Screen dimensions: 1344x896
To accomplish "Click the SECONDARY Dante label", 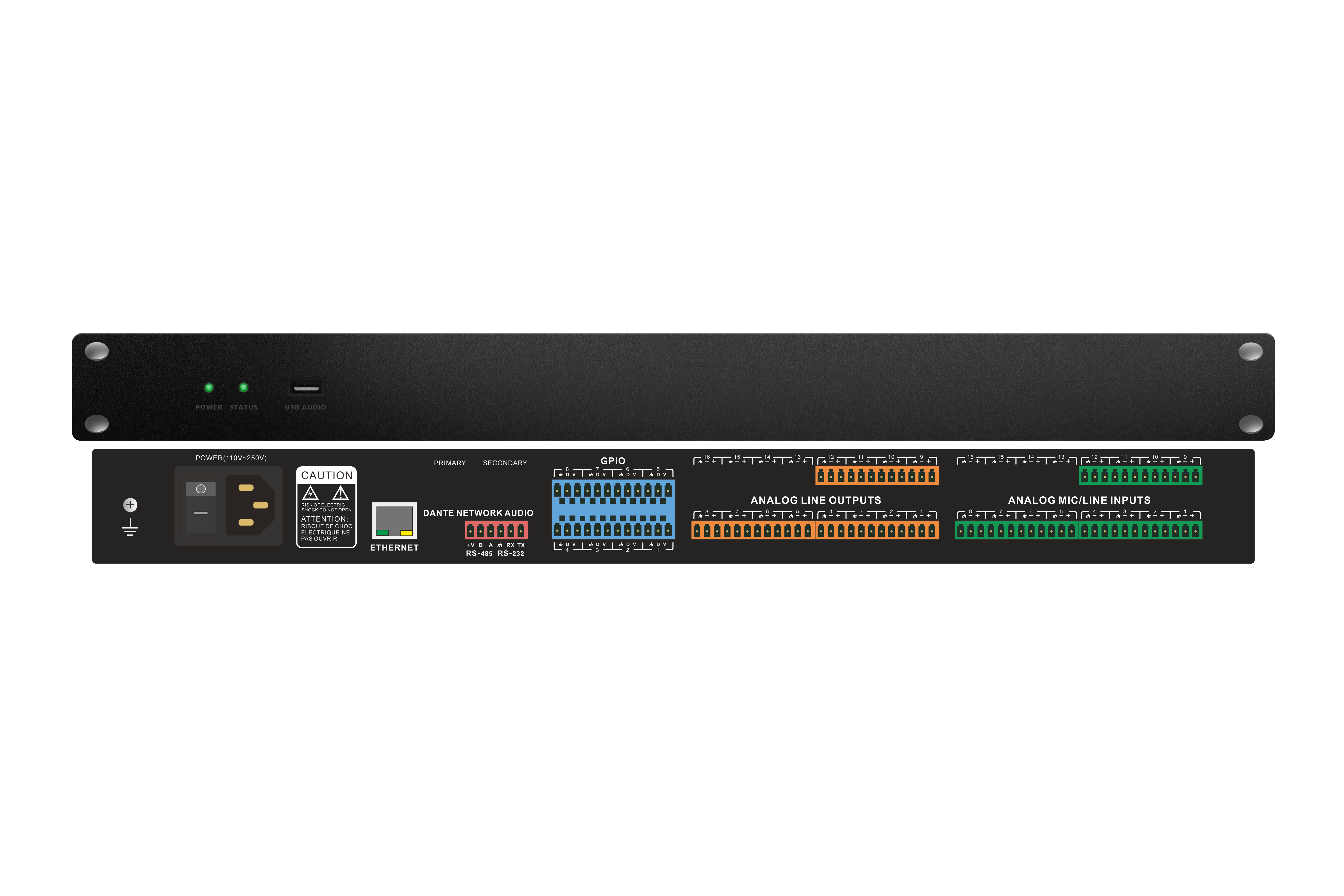I will pos(505,463).
